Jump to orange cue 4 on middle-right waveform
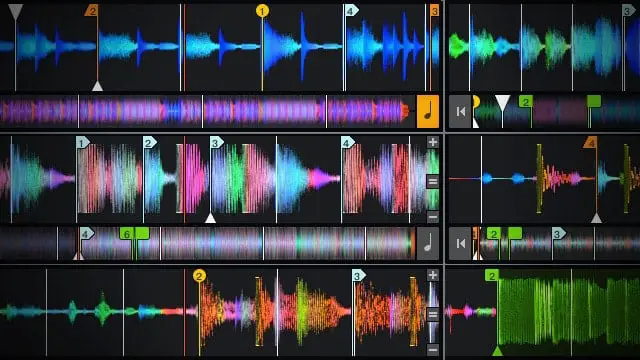 [x=590, y=143]
